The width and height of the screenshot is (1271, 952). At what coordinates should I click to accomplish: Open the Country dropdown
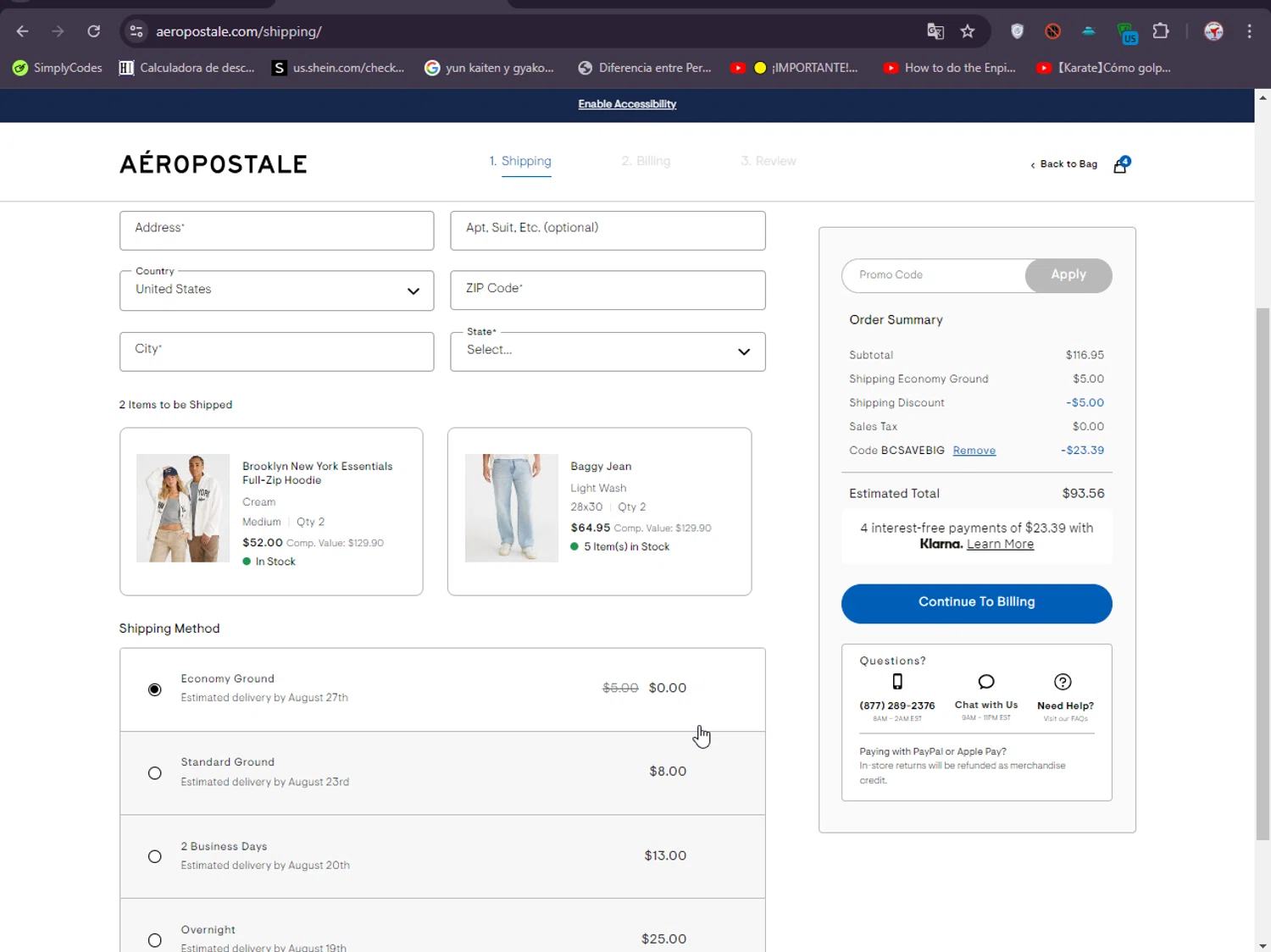tap(276, 291)
